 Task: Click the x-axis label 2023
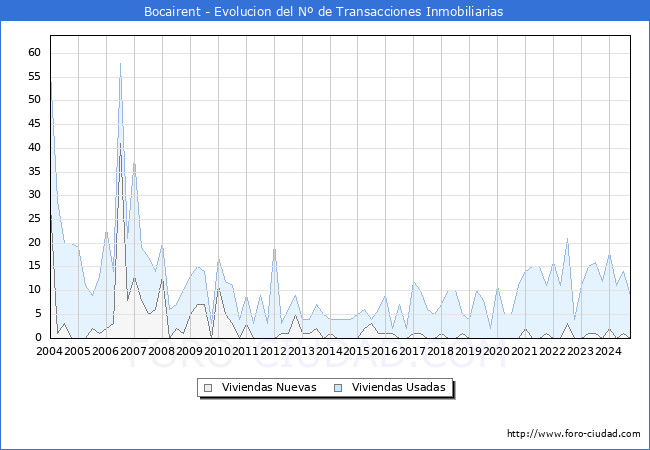[580, 351]
